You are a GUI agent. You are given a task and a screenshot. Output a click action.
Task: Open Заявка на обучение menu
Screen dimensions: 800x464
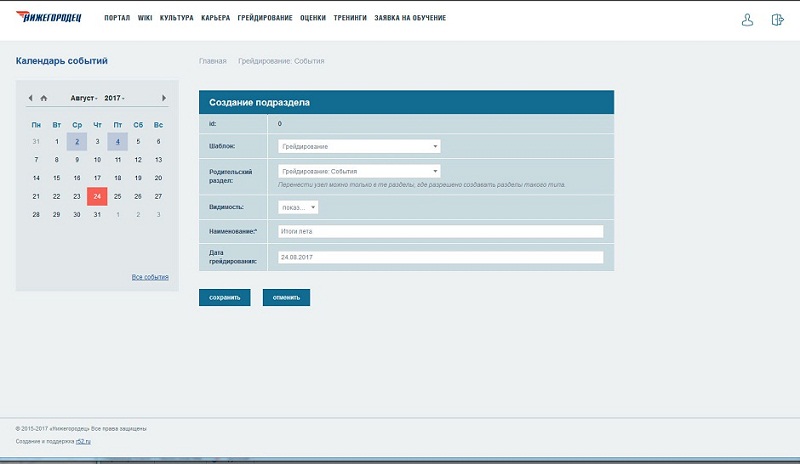410,18
